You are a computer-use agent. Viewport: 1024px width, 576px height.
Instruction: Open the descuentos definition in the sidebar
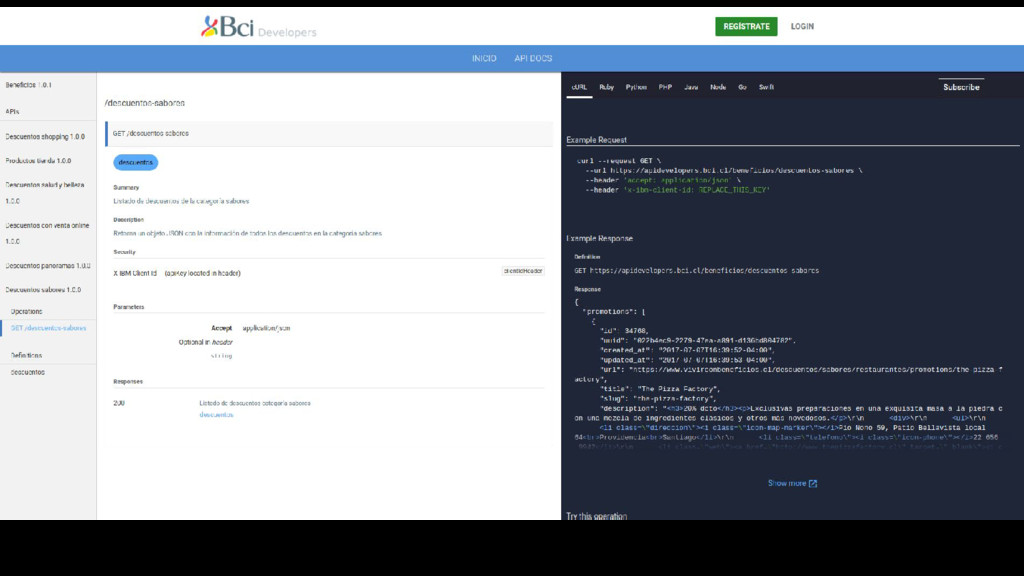coord(27,372)
